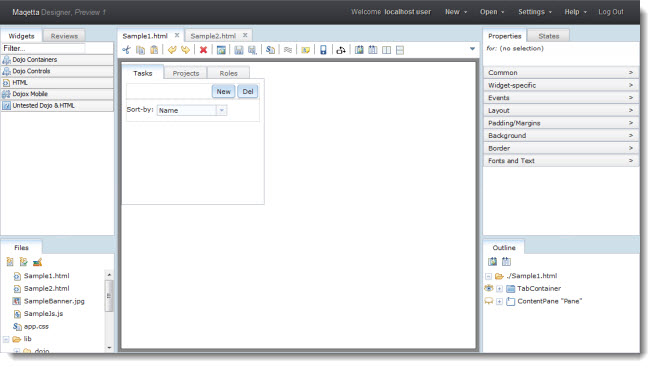Viewport: 655px width, 368px height.
Task: Expand the Events properties section
Action: [561, 97]
